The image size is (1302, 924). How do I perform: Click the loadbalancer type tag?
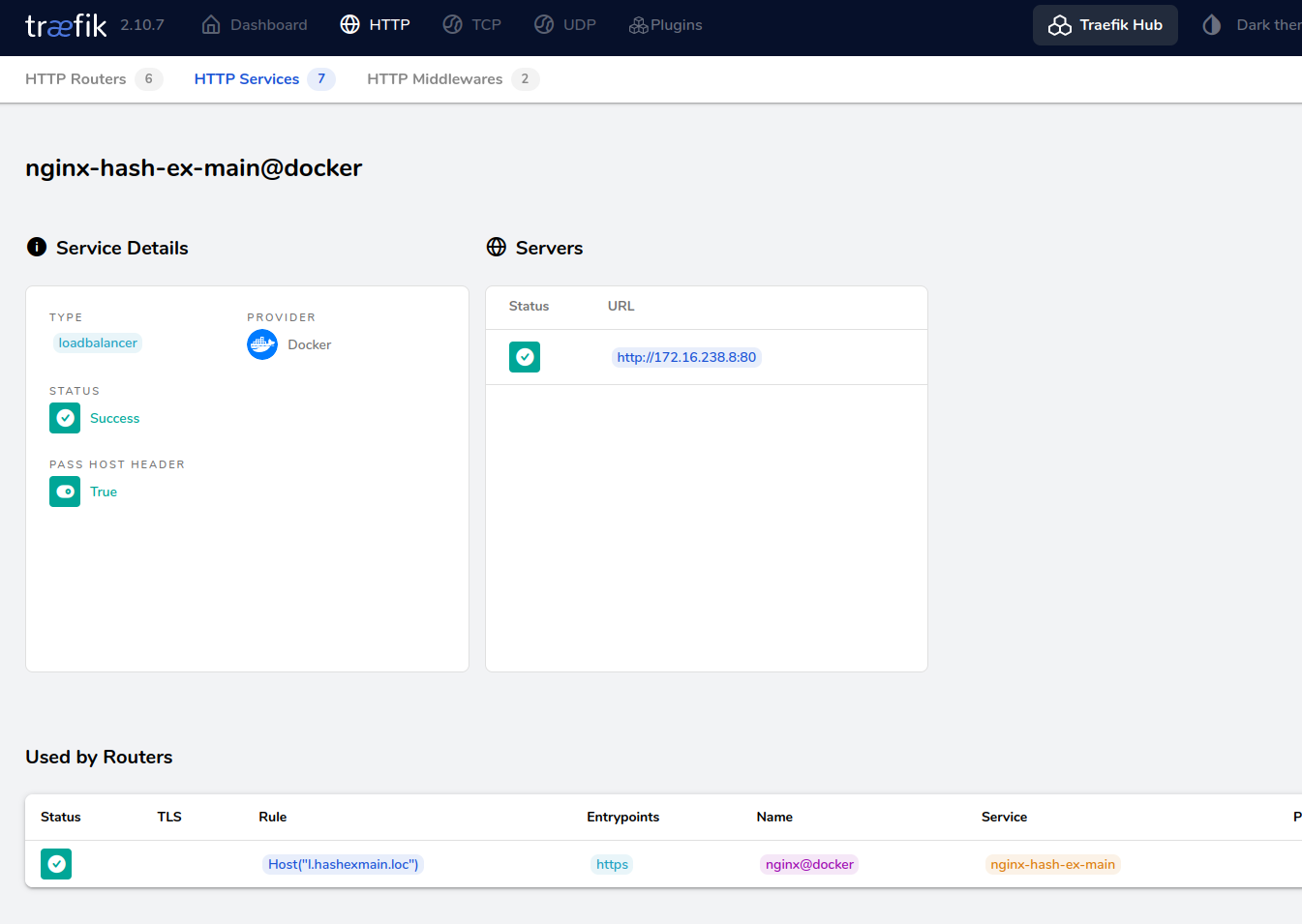point(98,343)
